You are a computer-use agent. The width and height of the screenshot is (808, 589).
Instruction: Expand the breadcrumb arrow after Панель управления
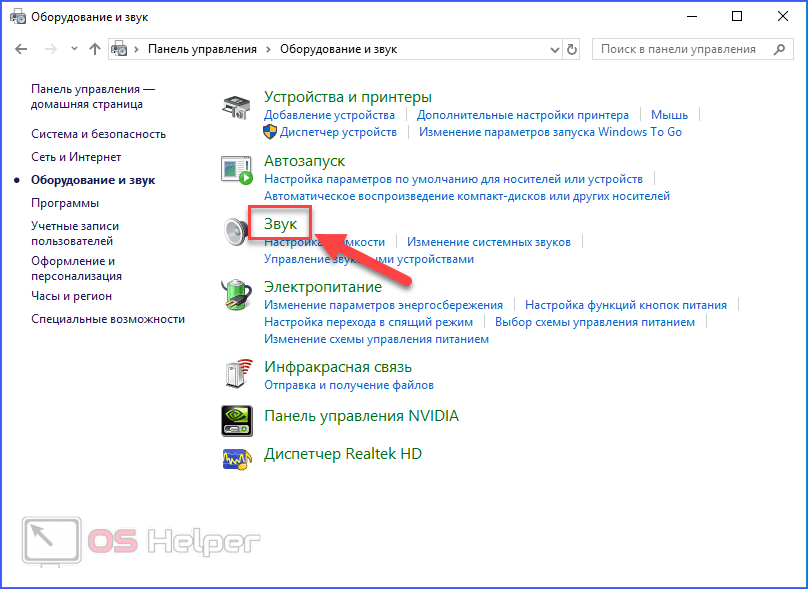268,49
